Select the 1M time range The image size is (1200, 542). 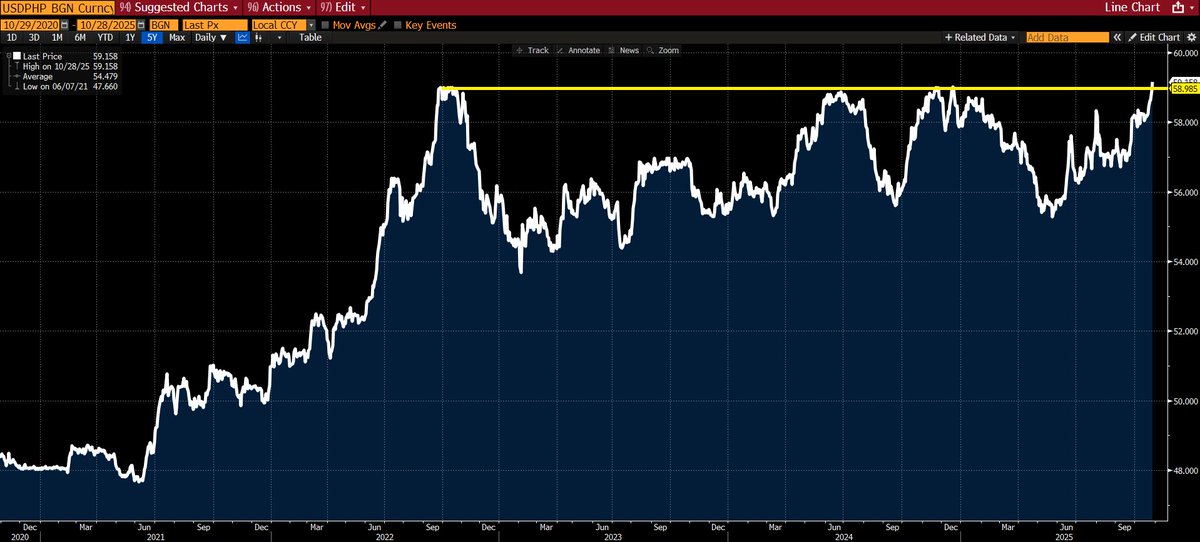click(x=57, y=37)
